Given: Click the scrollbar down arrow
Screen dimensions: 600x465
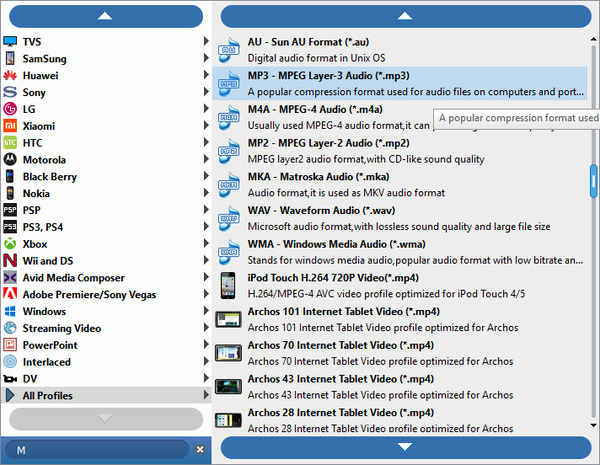Looking at the screenshot, I should click(593, 425).
